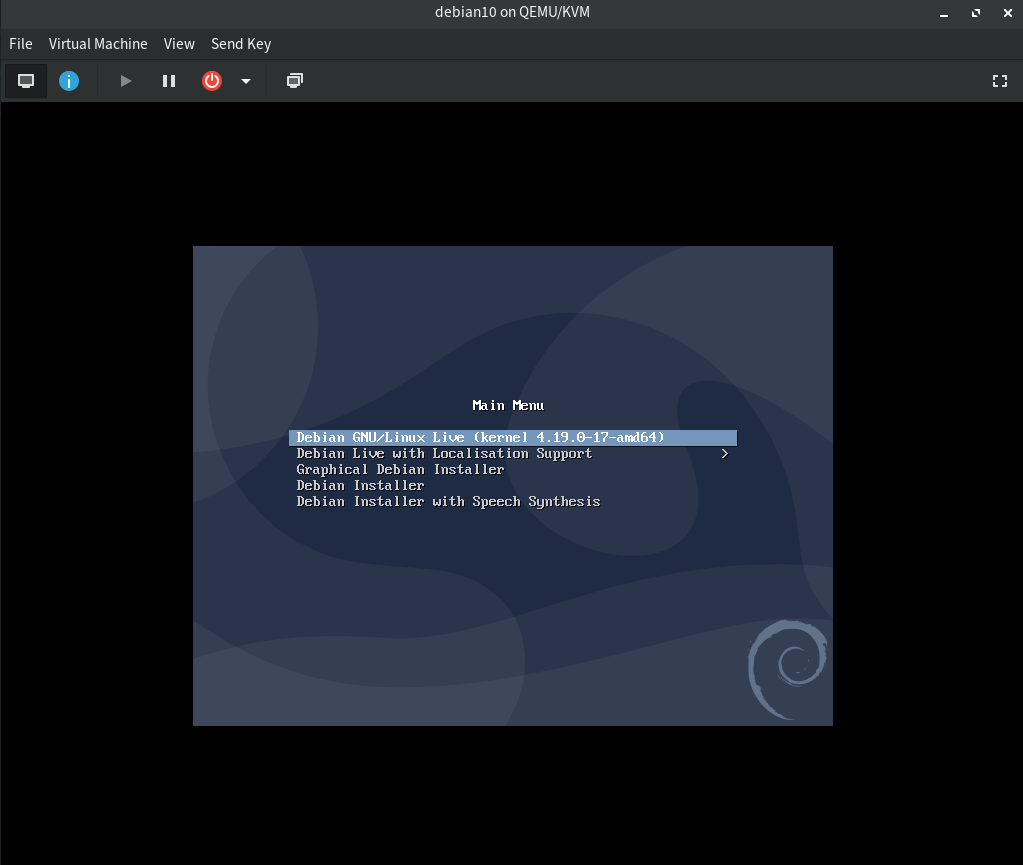Image resolution: width=1023 pixels, height=865 pixels.
Task: Expand the shutdown options dropdown arrow
Action: pyautogui.click(x=246, y=81)
